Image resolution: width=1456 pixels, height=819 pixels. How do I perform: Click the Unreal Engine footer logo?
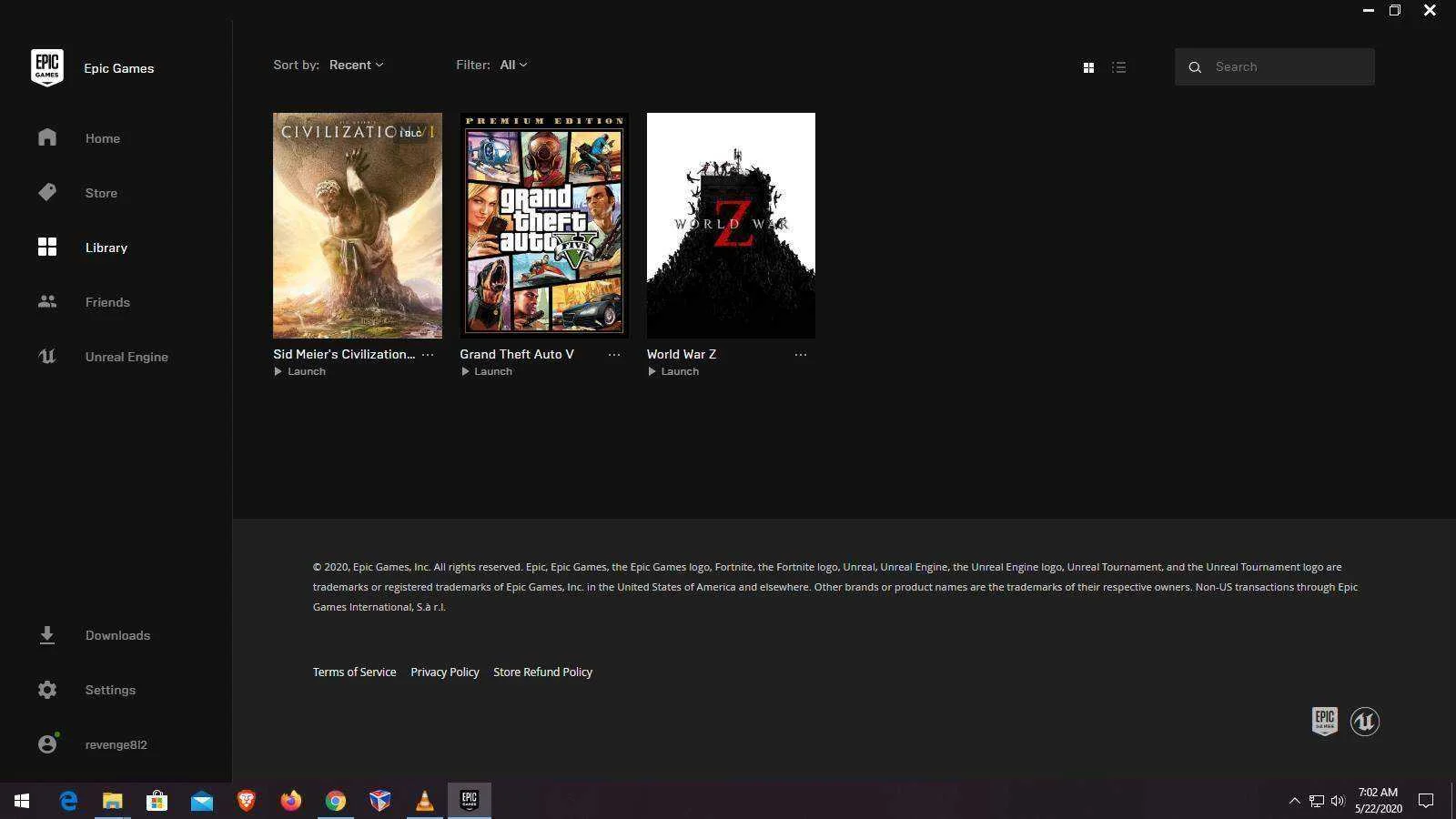tap(1365, 722)
